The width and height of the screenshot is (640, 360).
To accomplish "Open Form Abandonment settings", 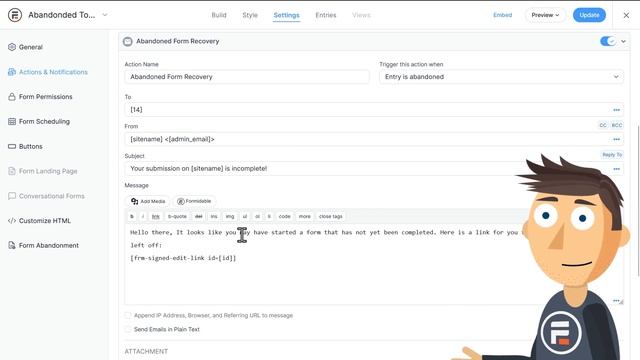I will [x=49, y=245].
